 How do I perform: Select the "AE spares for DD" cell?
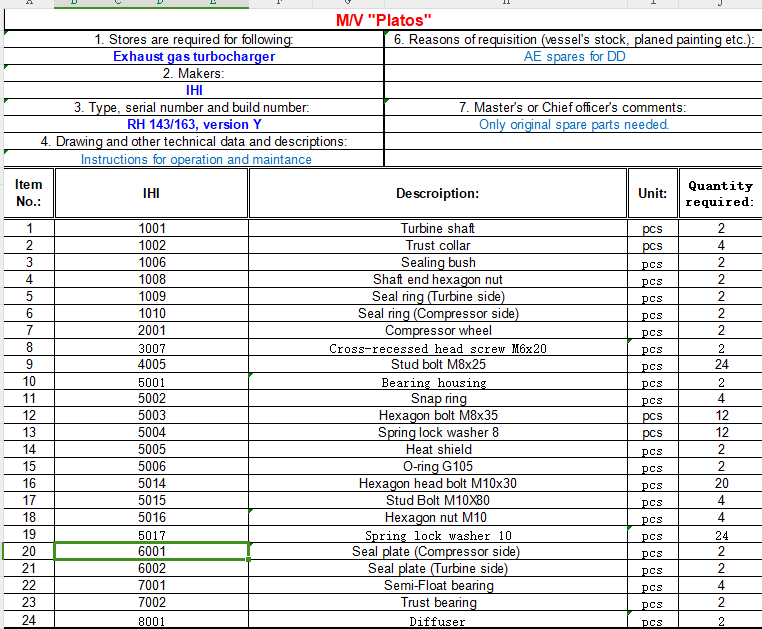click(x=574, y=57)
